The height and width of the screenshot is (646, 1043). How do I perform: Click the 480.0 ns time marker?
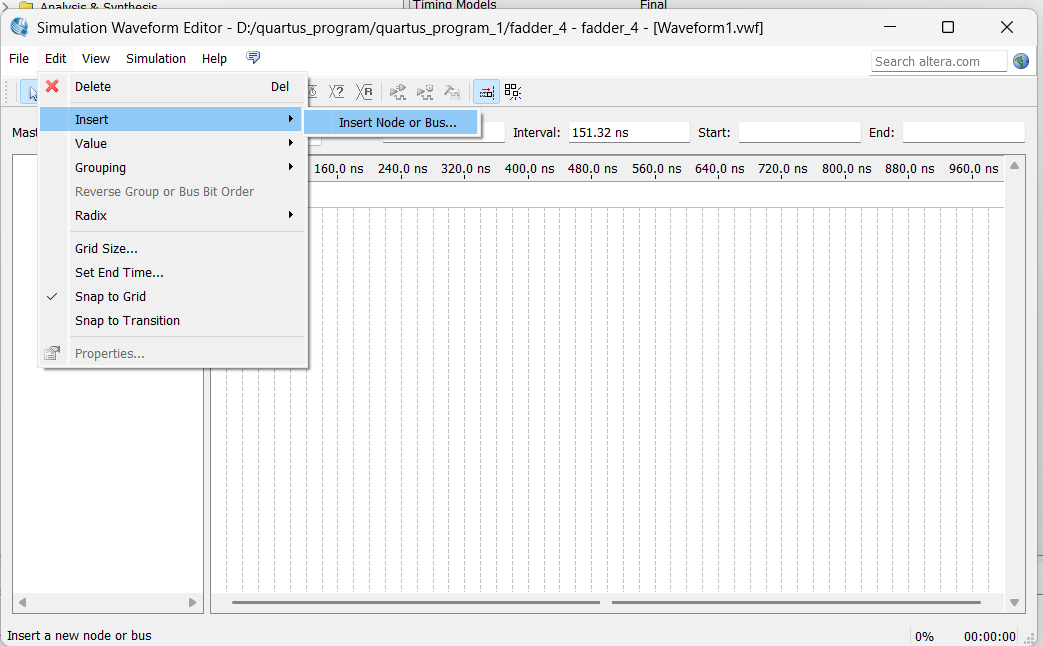(593, 169)
